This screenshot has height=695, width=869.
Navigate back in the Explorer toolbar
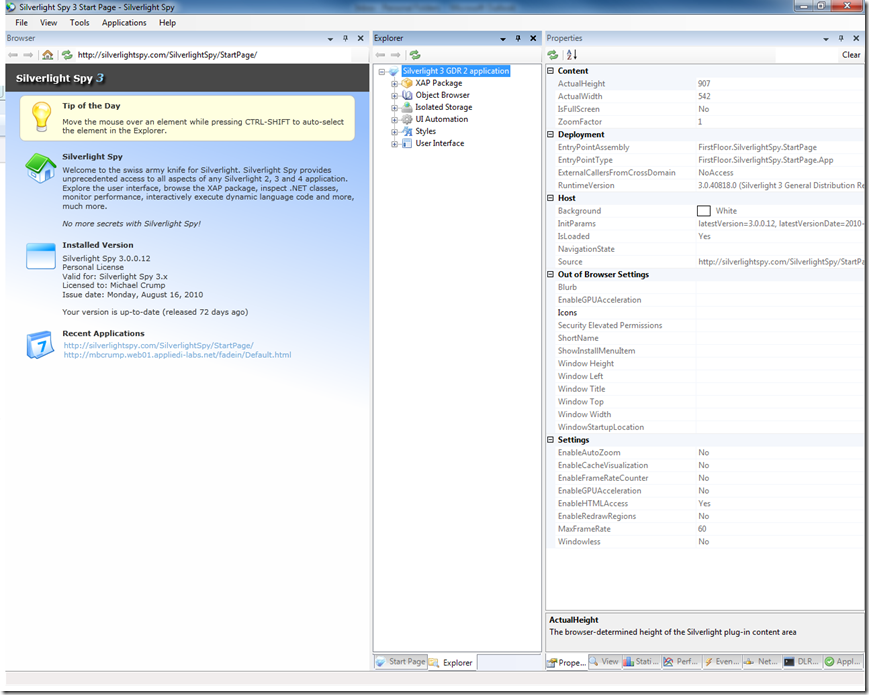[380, 55]
